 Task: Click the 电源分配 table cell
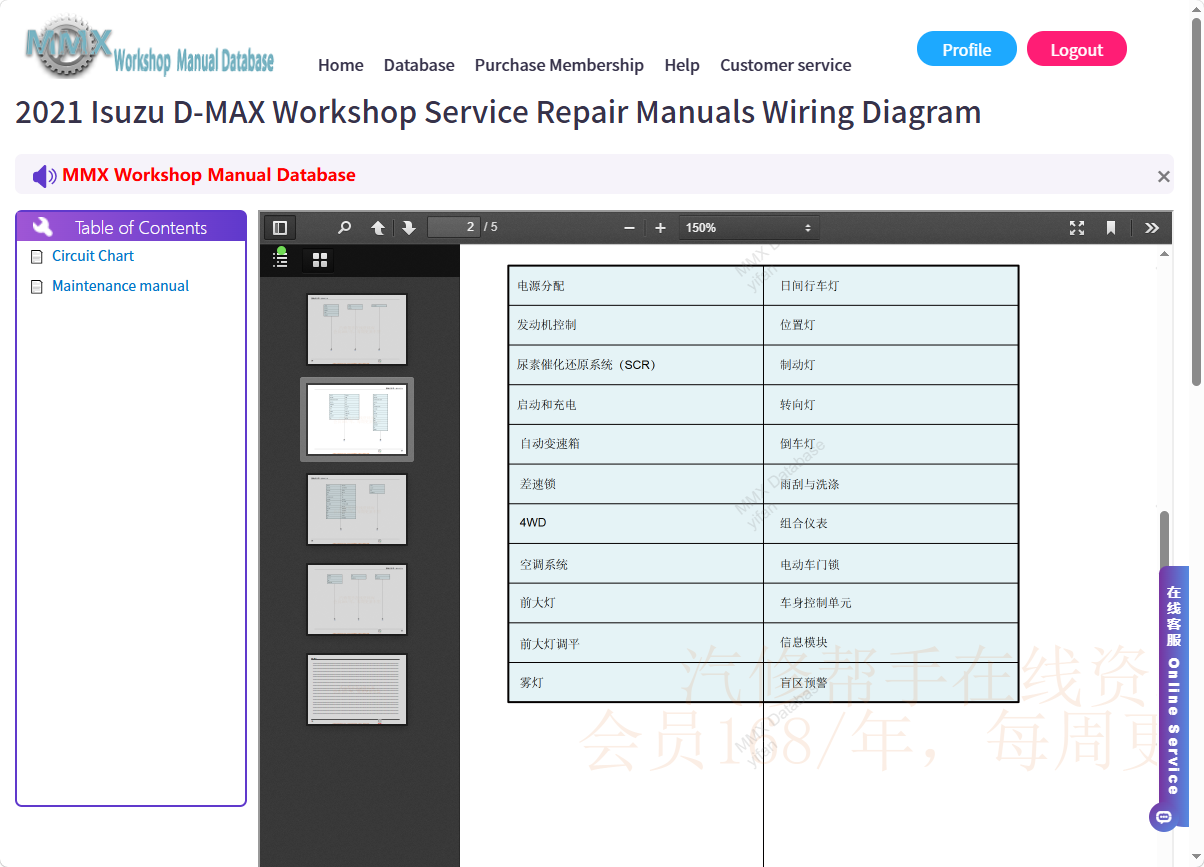(636, 286)
